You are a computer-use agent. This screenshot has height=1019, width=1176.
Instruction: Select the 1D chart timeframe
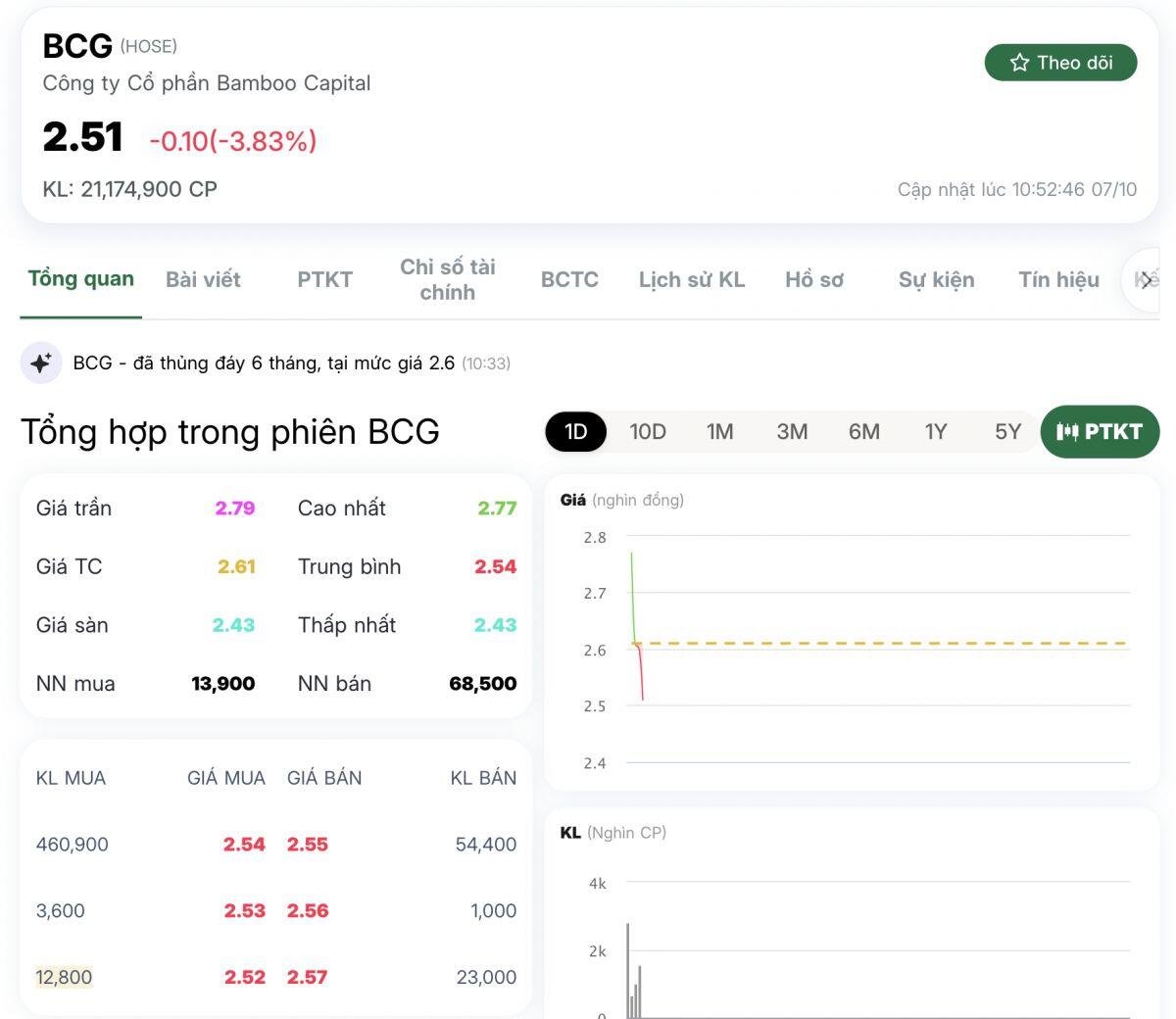575,431
